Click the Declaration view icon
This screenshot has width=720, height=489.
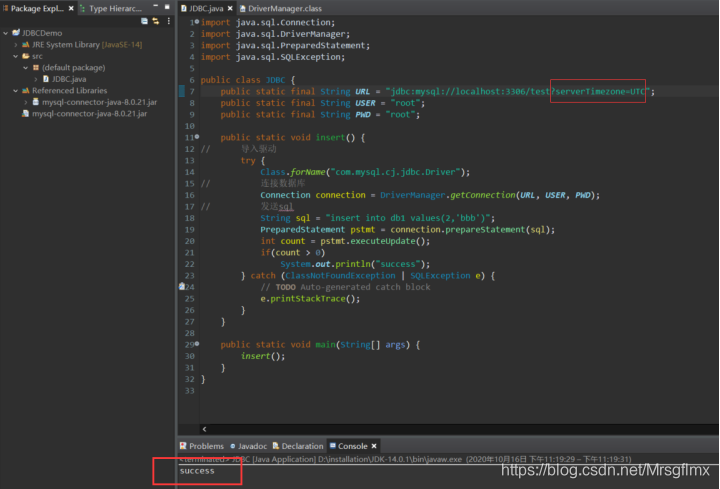(276, 446)
